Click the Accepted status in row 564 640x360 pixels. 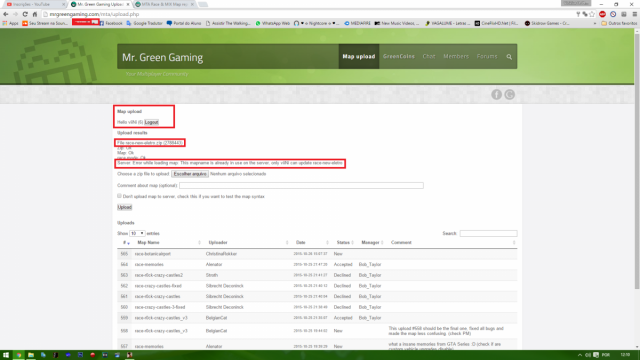click(x=343, y=264)
